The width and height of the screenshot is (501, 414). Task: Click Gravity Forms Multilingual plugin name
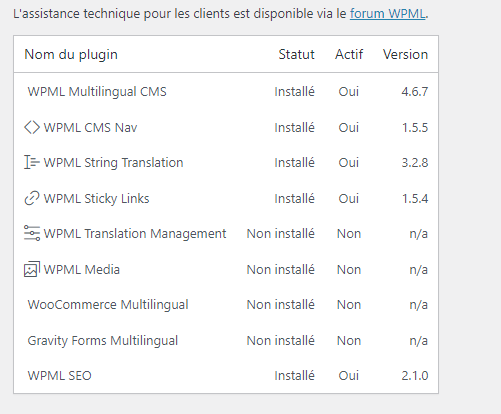pos(103,341)
